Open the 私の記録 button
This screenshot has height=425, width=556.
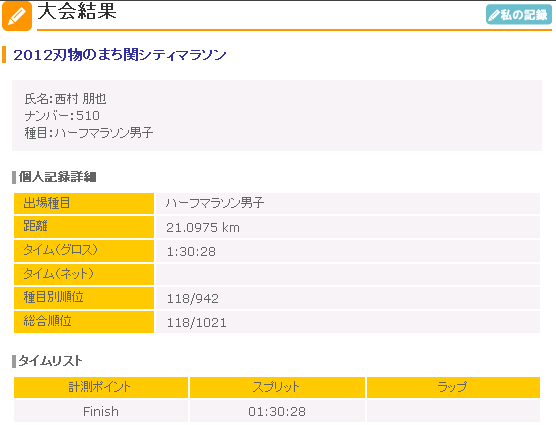point(519,15)
